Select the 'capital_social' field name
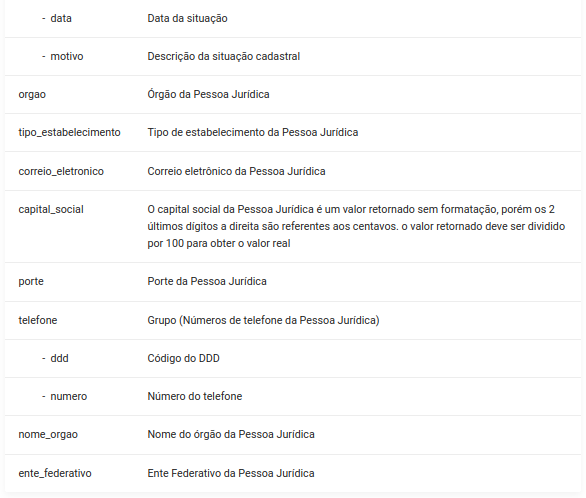Screen dimensions: 586x498 coord(51,210)
